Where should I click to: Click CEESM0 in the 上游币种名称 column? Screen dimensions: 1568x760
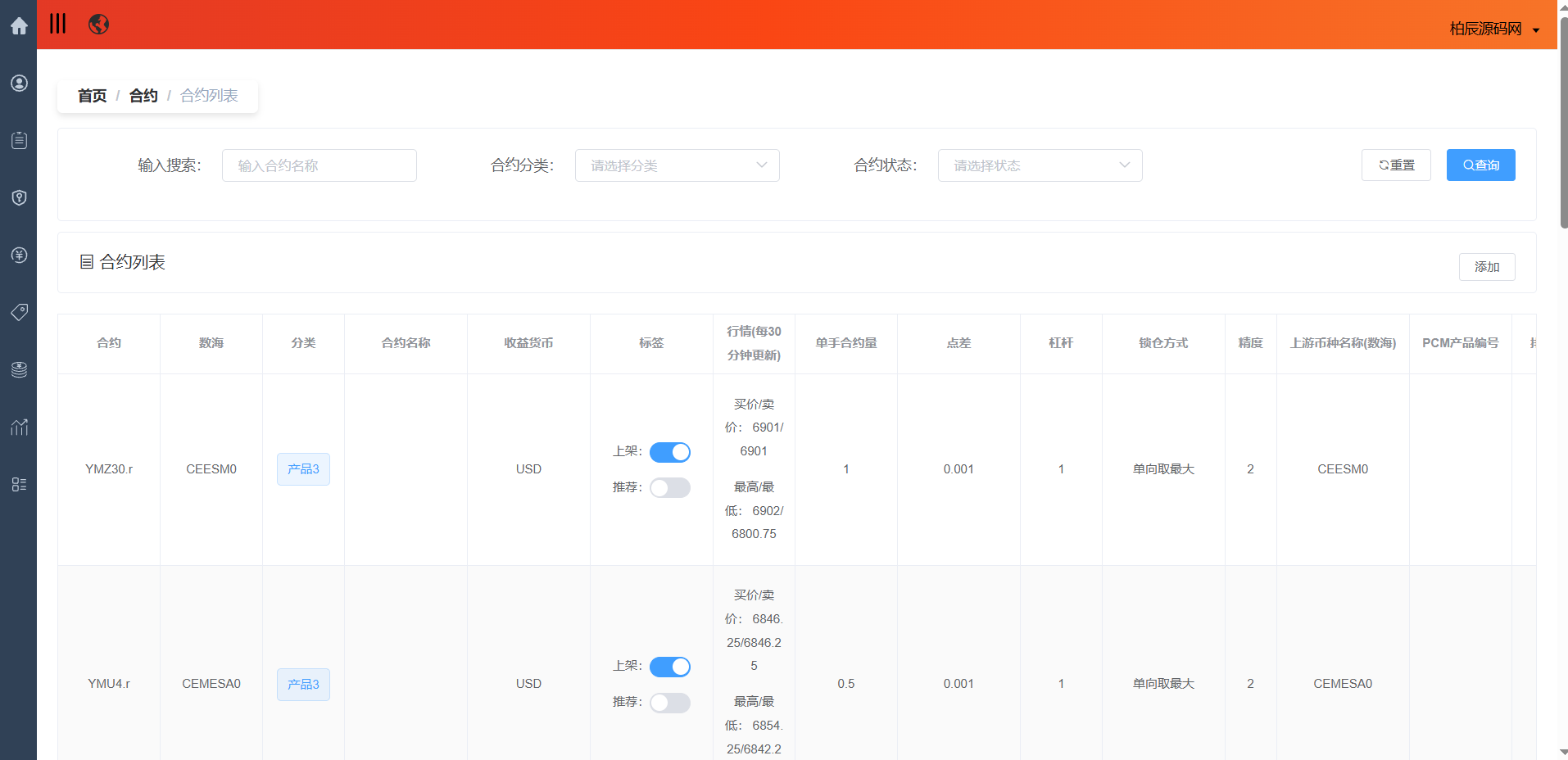1343,469
